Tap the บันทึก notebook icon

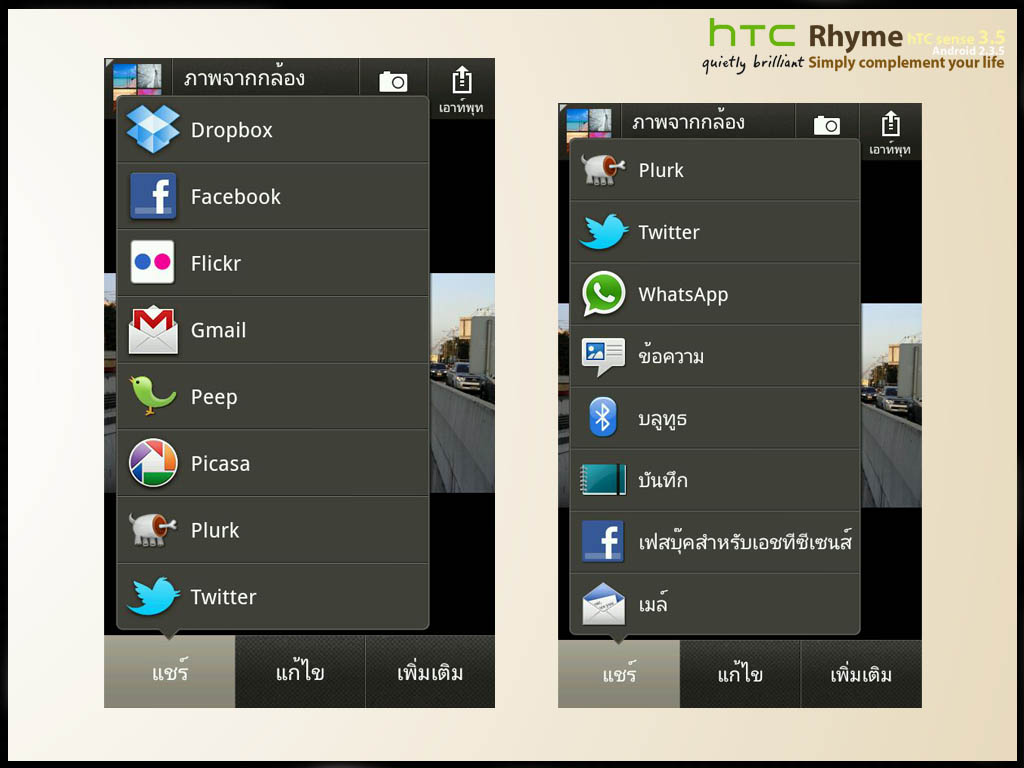[x=603, y=479]
